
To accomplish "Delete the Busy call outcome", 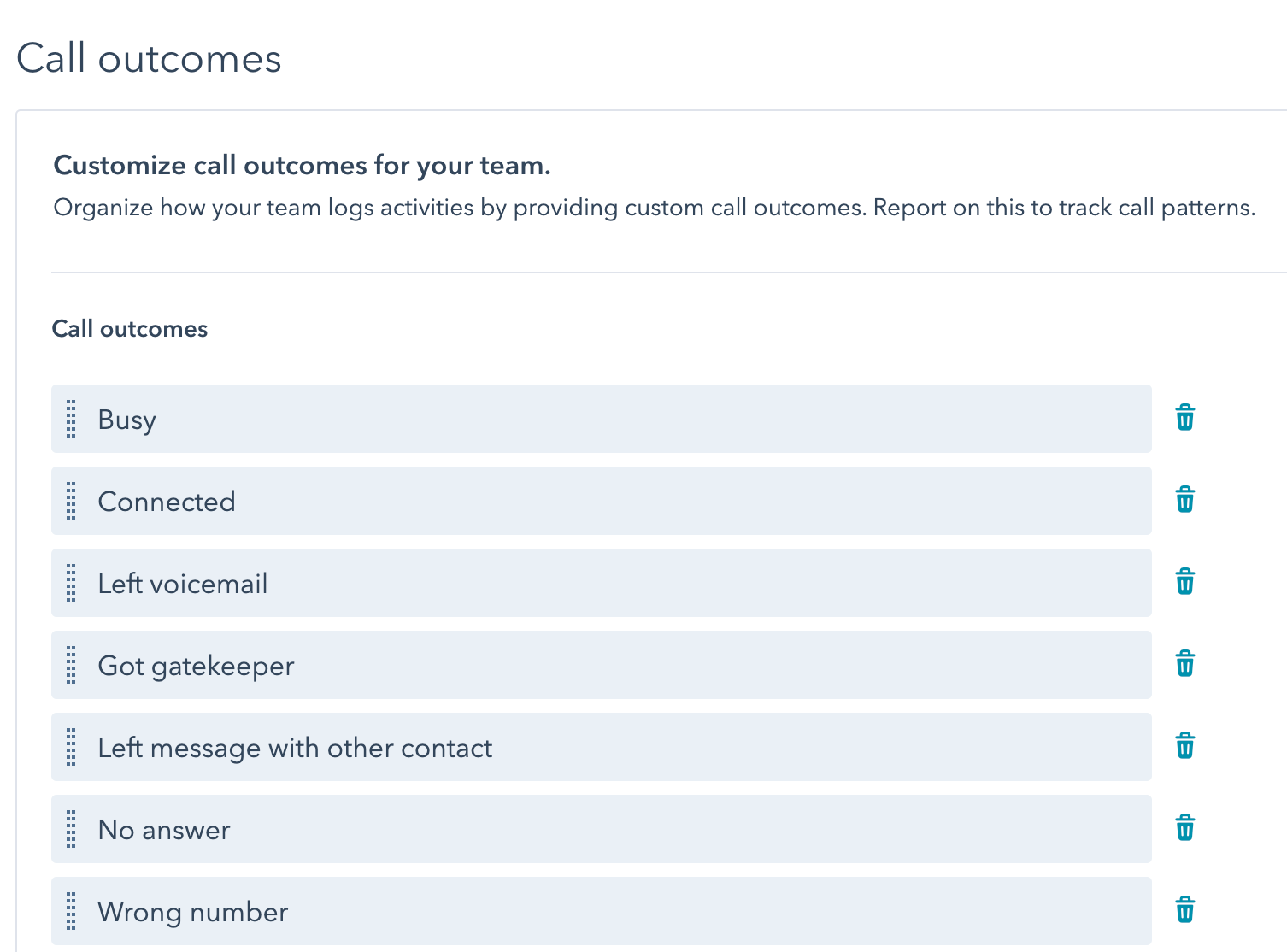I will tap(1184, 418).
